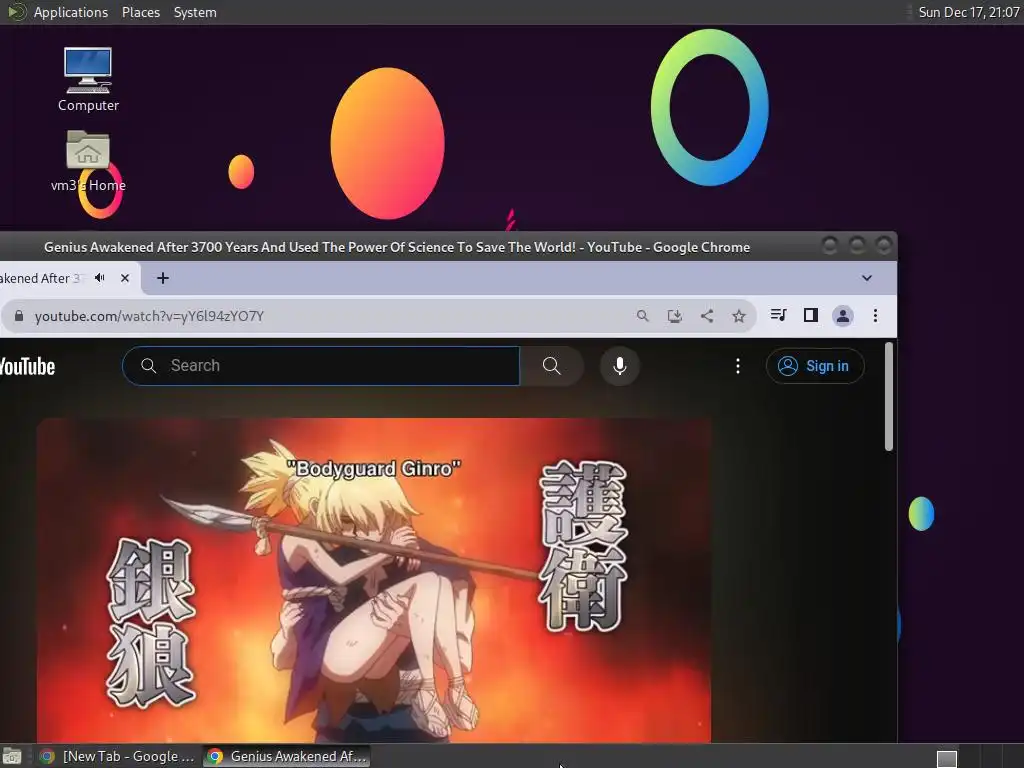Go to YouTube home via logo
The image size is (1024, 768).
click(x=27, y=366)
